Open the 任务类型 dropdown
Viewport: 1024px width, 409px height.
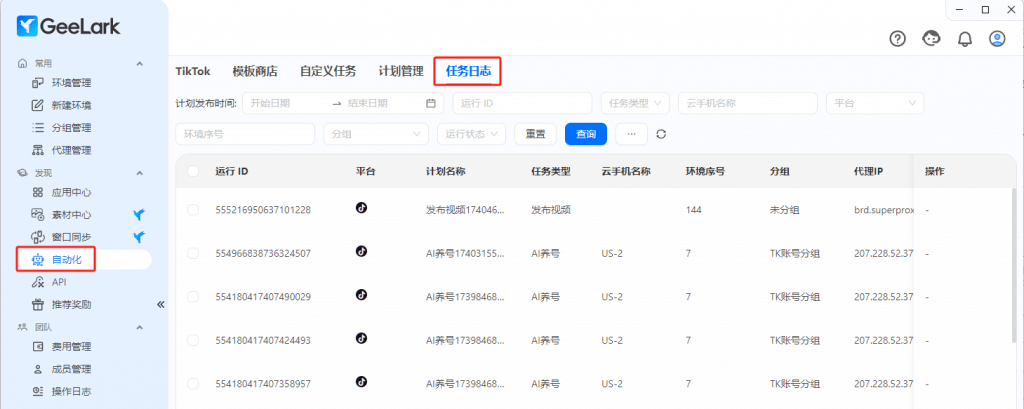point(635,103)
